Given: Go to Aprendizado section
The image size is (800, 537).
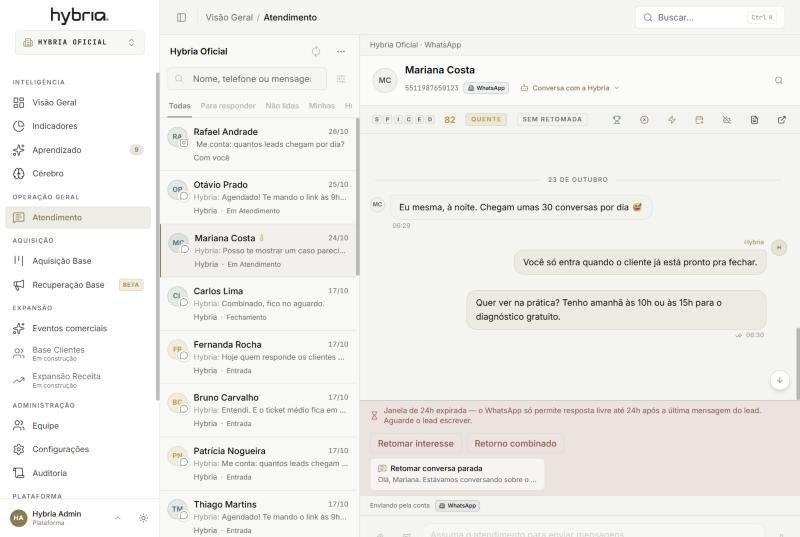Looking at the screenshot, I should tap(78, 150).
